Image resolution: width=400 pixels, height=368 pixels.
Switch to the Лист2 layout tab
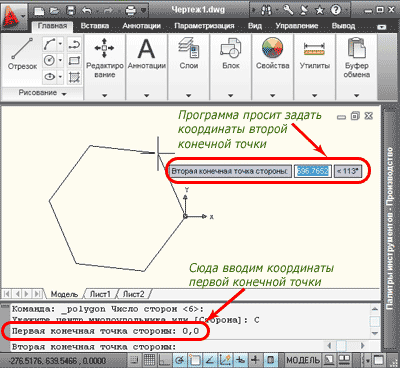[x=133, y=294]
